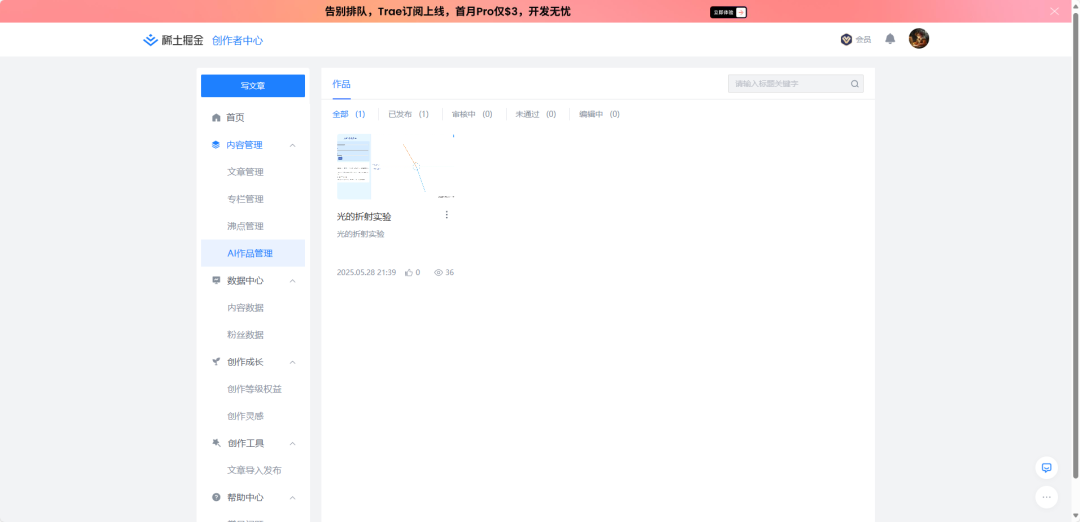Select AI作品管理 in sidebar
The width and height of the screenshot is (1080, 522).
(x=253, y=253)
